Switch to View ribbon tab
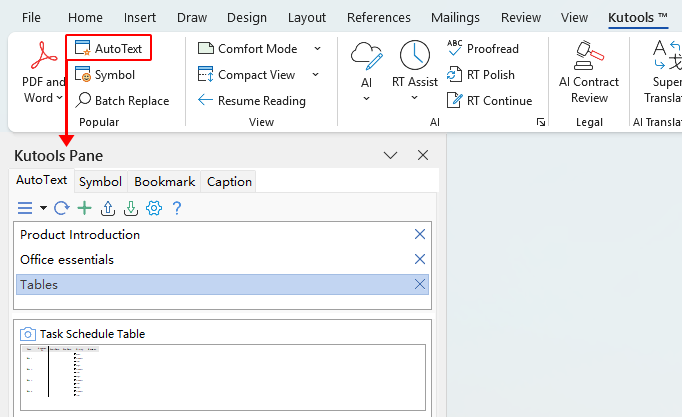 coord(574,18)
